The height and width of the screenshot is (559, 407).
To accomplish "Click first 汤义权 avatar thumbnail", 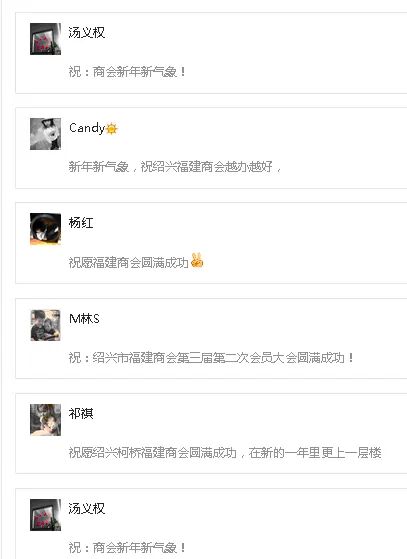I will (x=45, y=39).
